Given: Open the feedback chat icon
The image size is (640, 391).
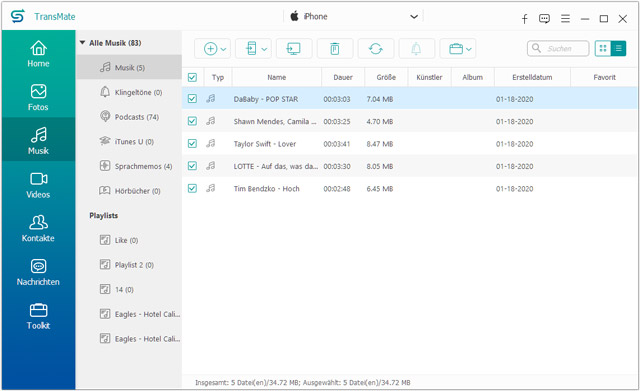Looking at the screenshot, I should pos(544,18).
